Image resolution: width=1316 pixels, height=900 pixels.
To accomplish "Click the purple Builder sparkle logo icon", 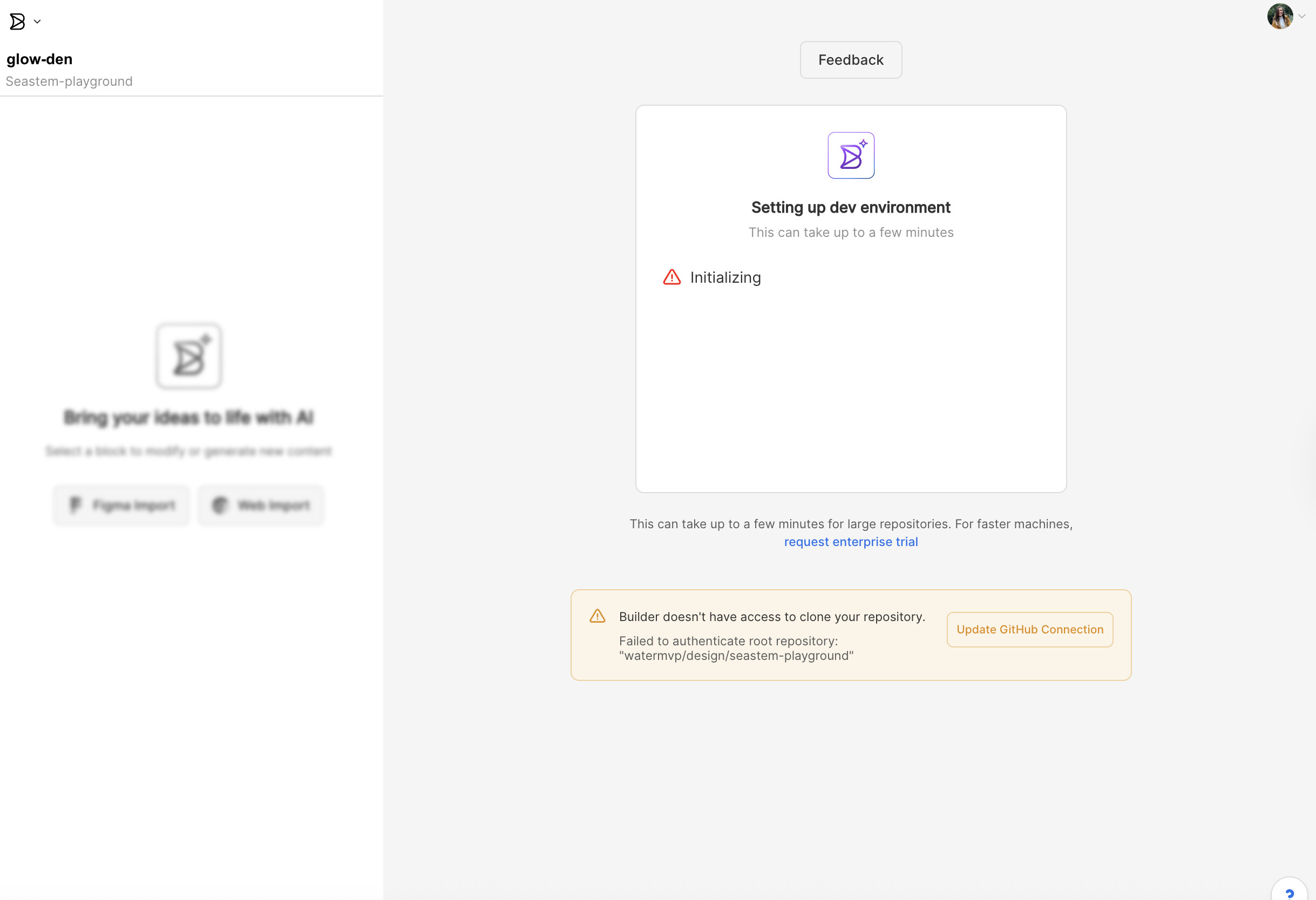I will 851,155.
